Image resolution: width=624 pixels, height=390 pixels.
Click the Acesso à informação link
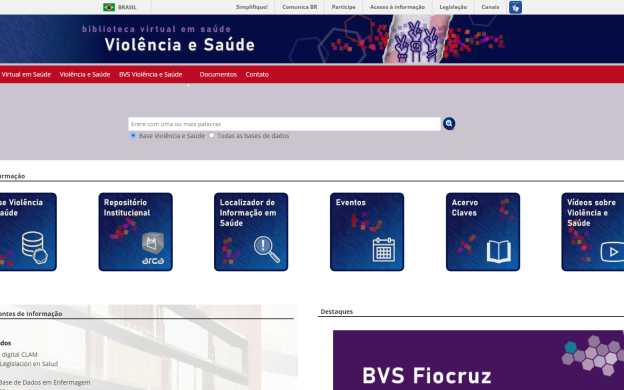(397, 7)
